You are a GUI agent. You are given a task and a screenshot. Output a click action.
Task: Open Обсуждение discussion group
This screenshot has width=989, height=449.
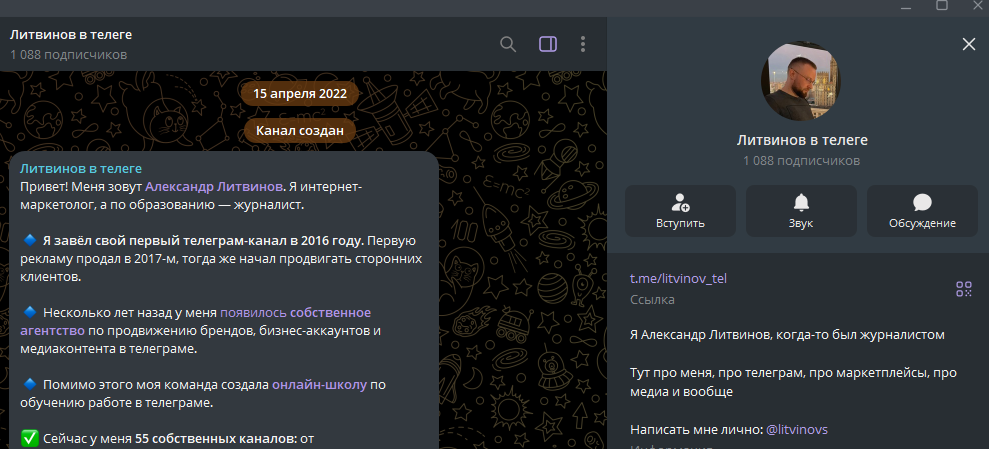pyautogui.click(x=922, y=211)
